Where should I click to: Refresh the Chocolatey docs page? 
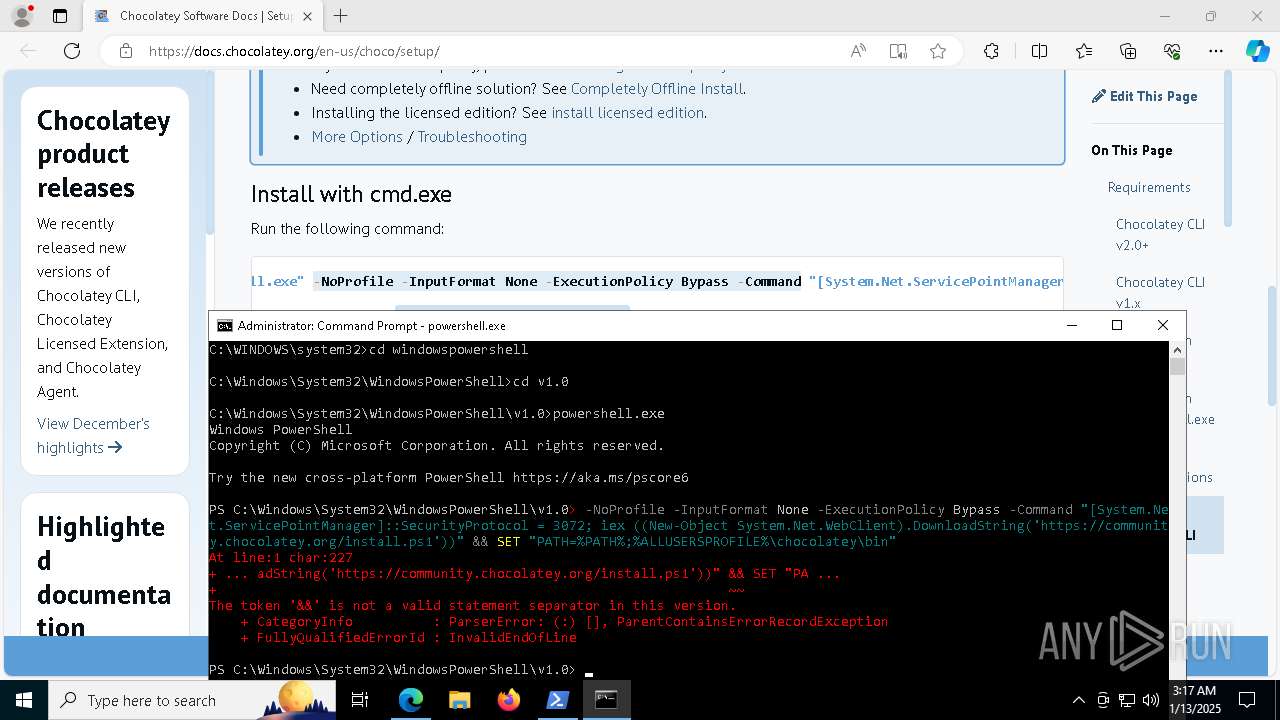pyautogui.click(x=72, y=51)
